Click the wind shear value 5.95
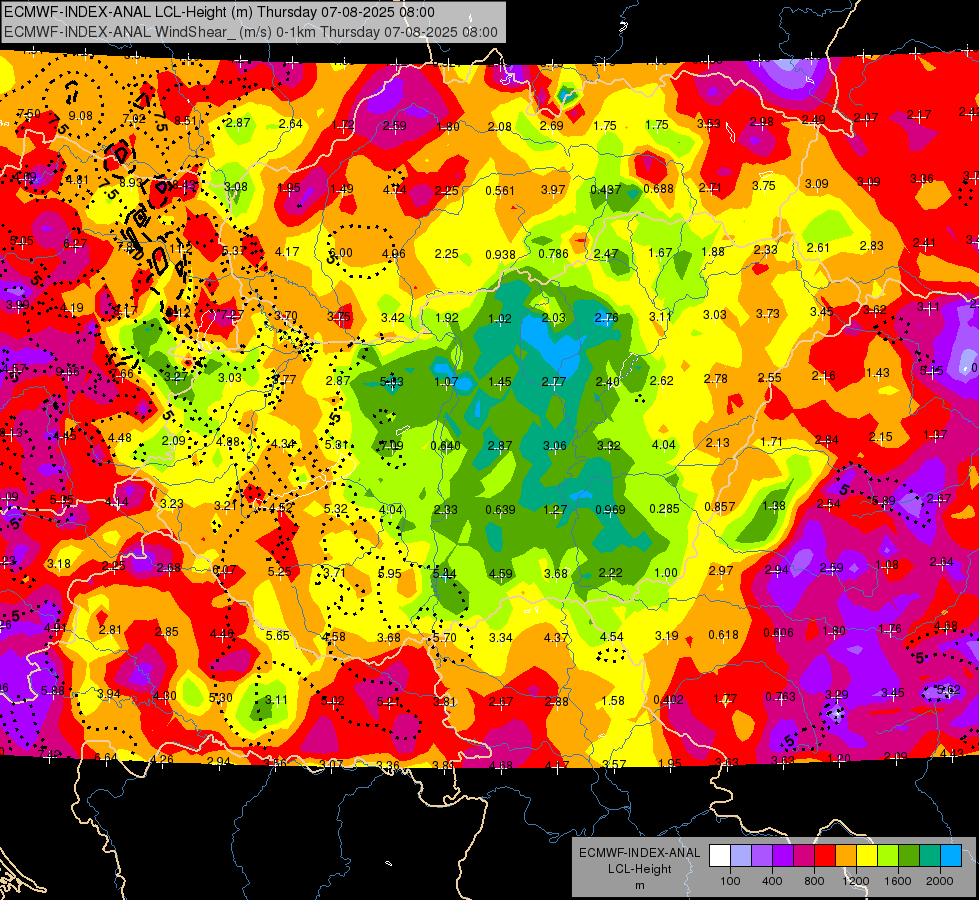This screenshot has height=900, width=979. click(390, 574)
